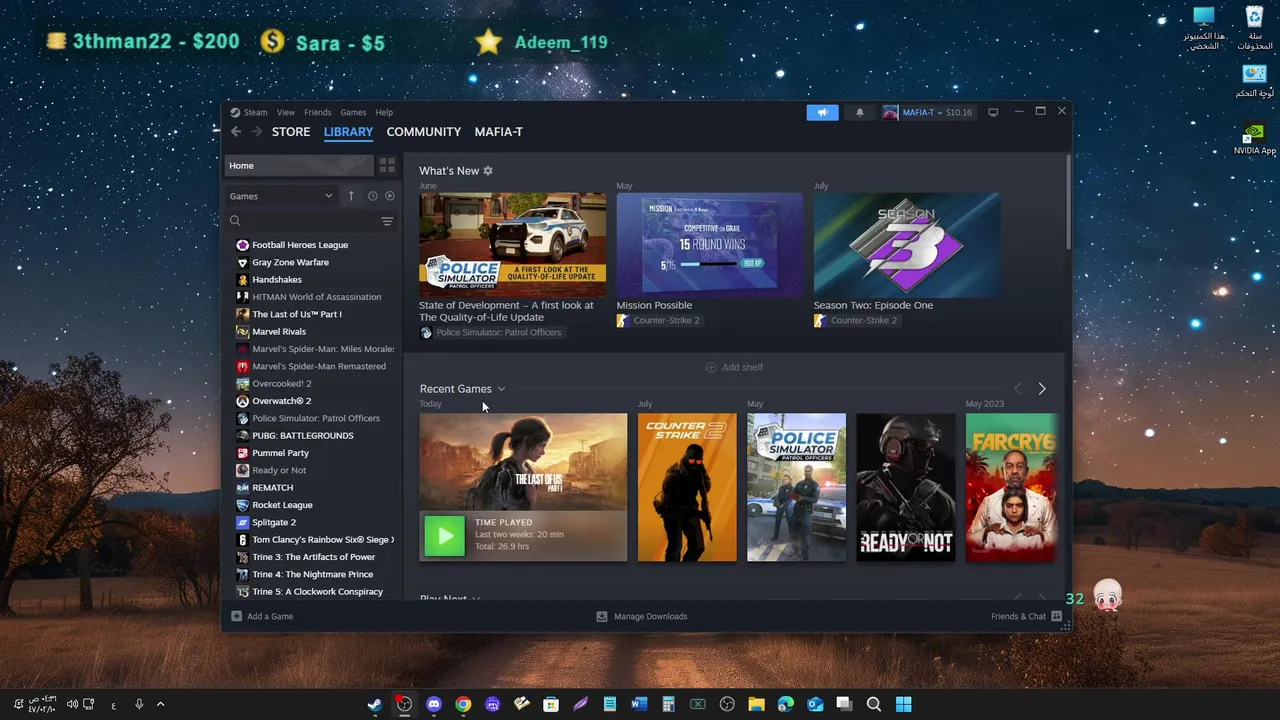
Task: Expand the Recent Games shelf dropdown
Action: click(501, 389)
